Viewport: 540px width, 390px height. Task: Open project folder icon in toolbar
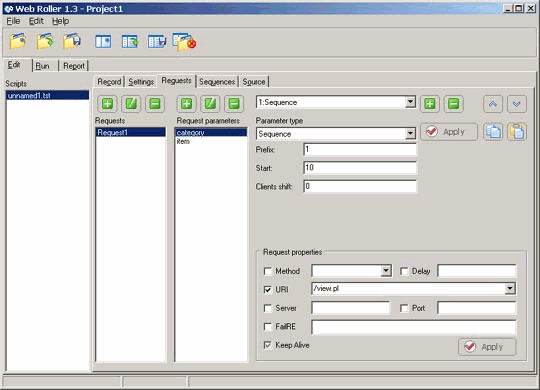coord(18,42)
